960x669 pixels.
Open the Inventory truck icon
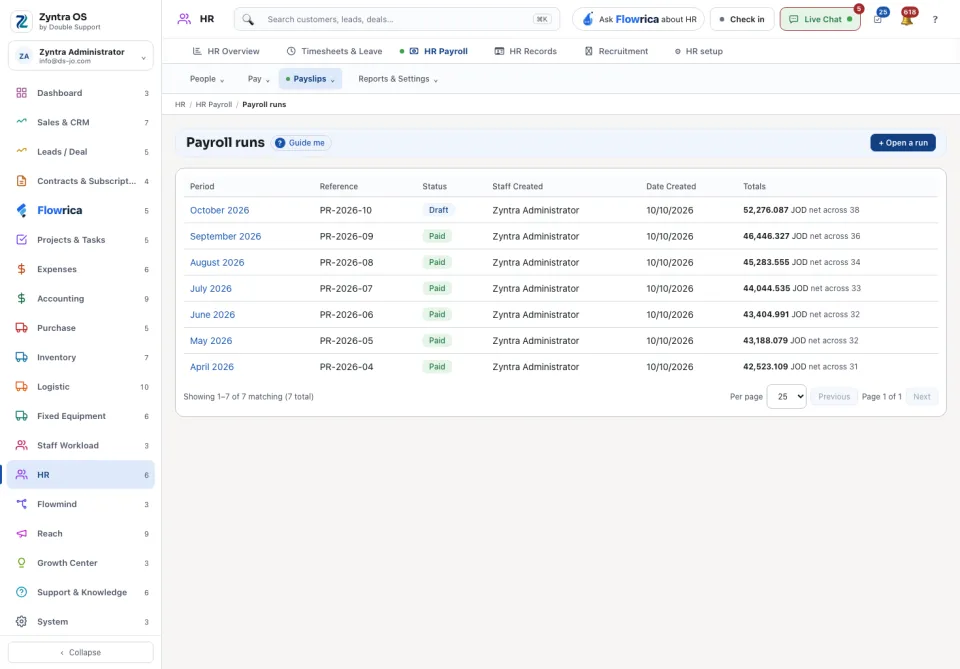click(21, 357)
